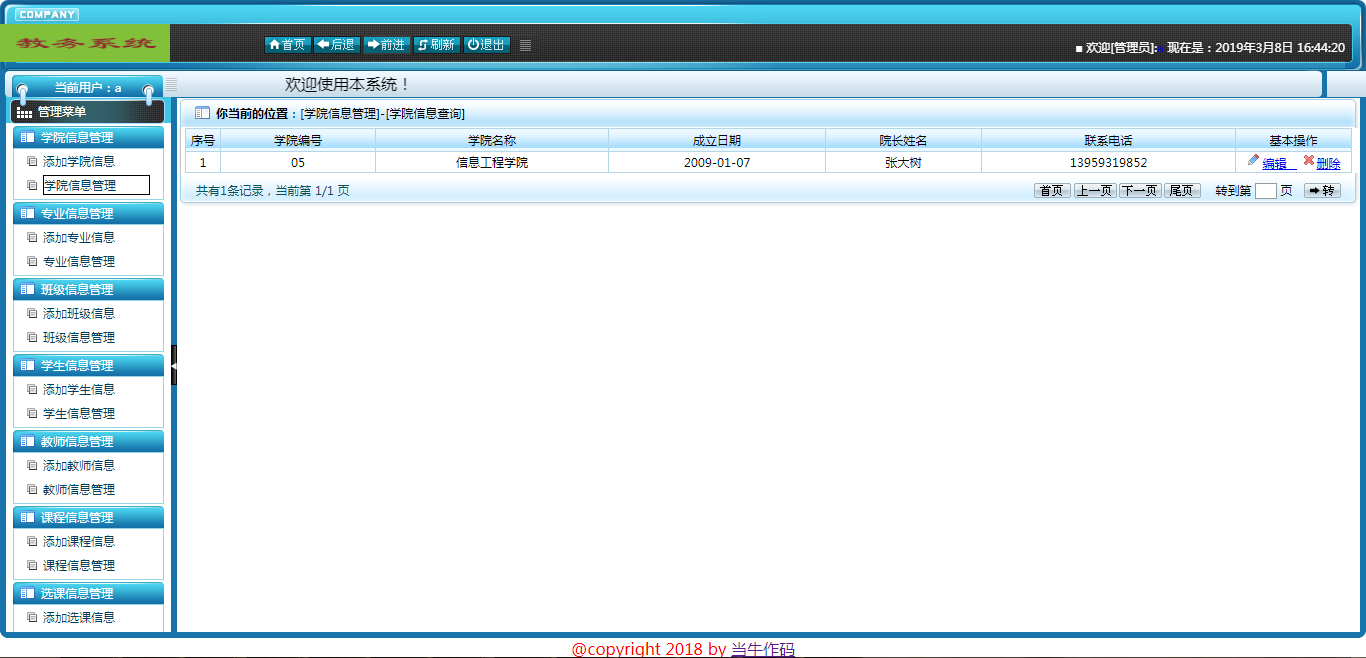Expand 选课信息管理 menu section

(x=87, y=593)
